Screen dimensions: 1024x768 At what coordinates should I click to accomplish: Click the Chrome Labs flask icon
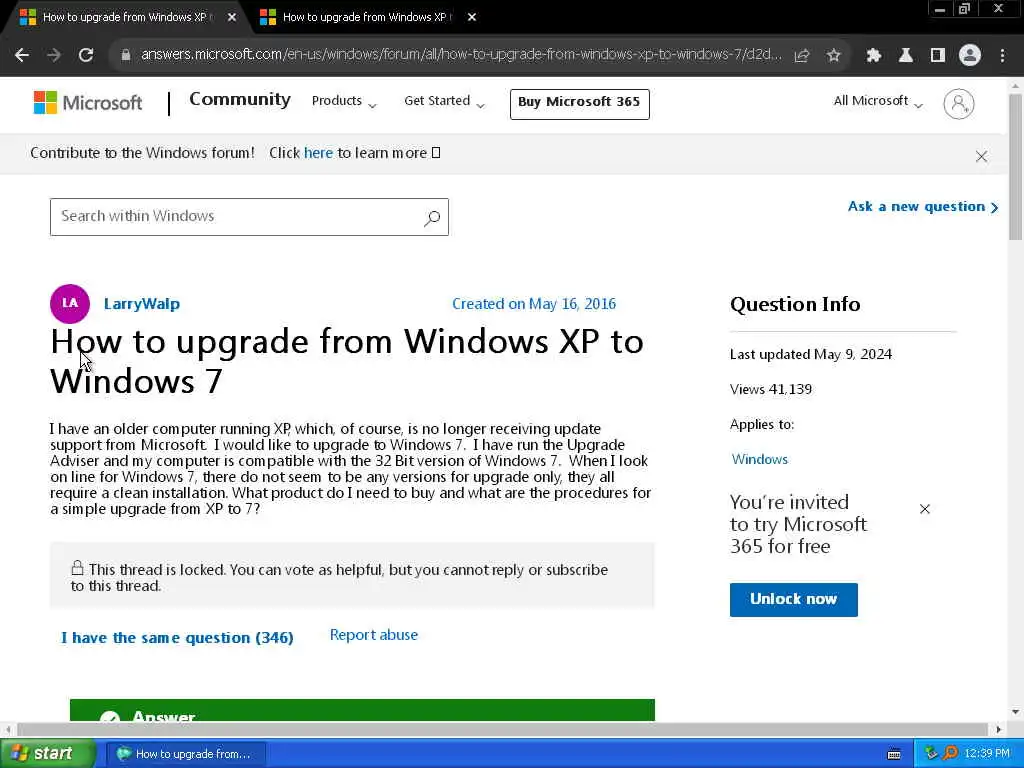[905, 56]
